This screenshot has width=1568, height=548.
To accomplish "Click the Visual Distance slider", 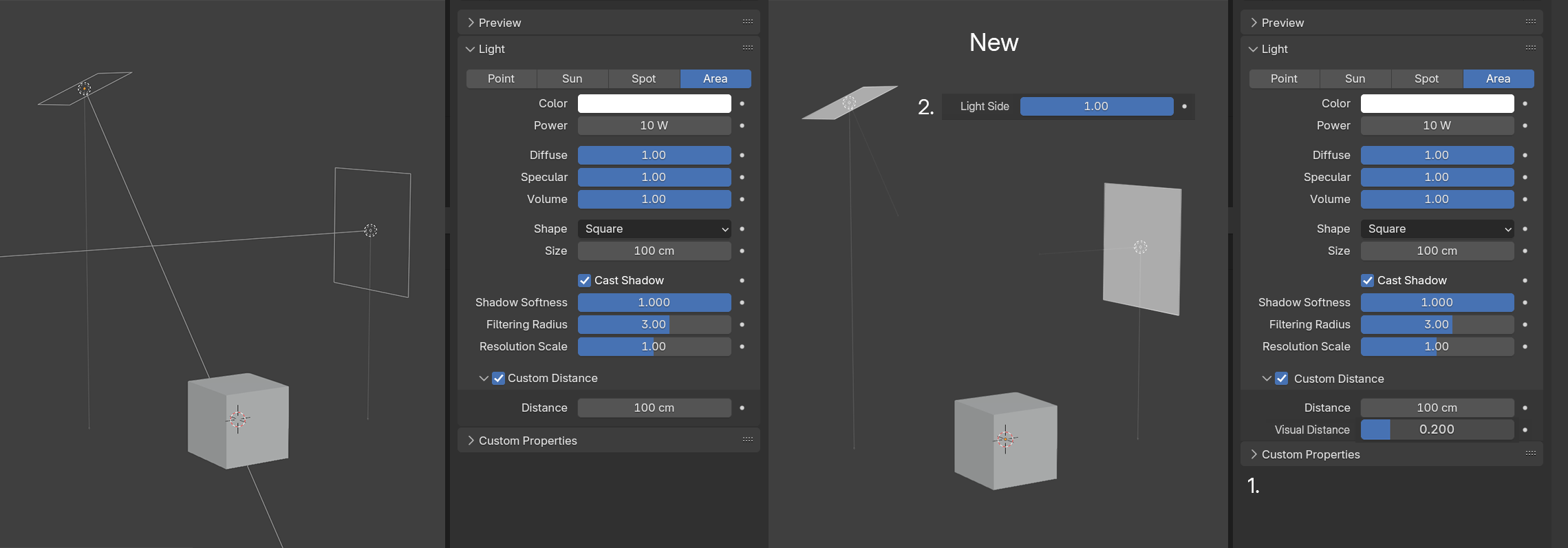I will pyautogui.click(x=1437, y=430).
